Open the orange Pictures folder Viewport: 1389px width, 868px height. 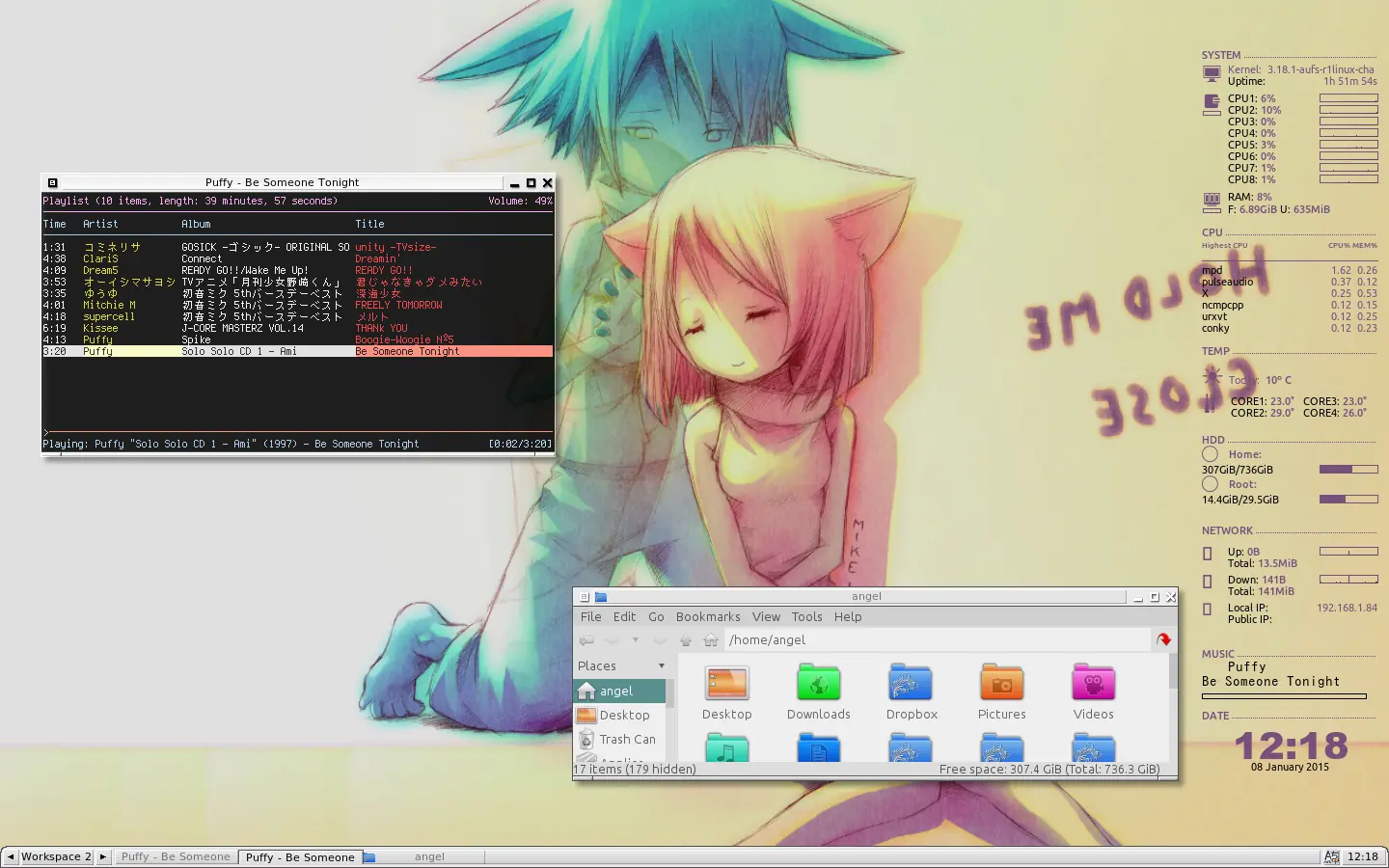1002,683
